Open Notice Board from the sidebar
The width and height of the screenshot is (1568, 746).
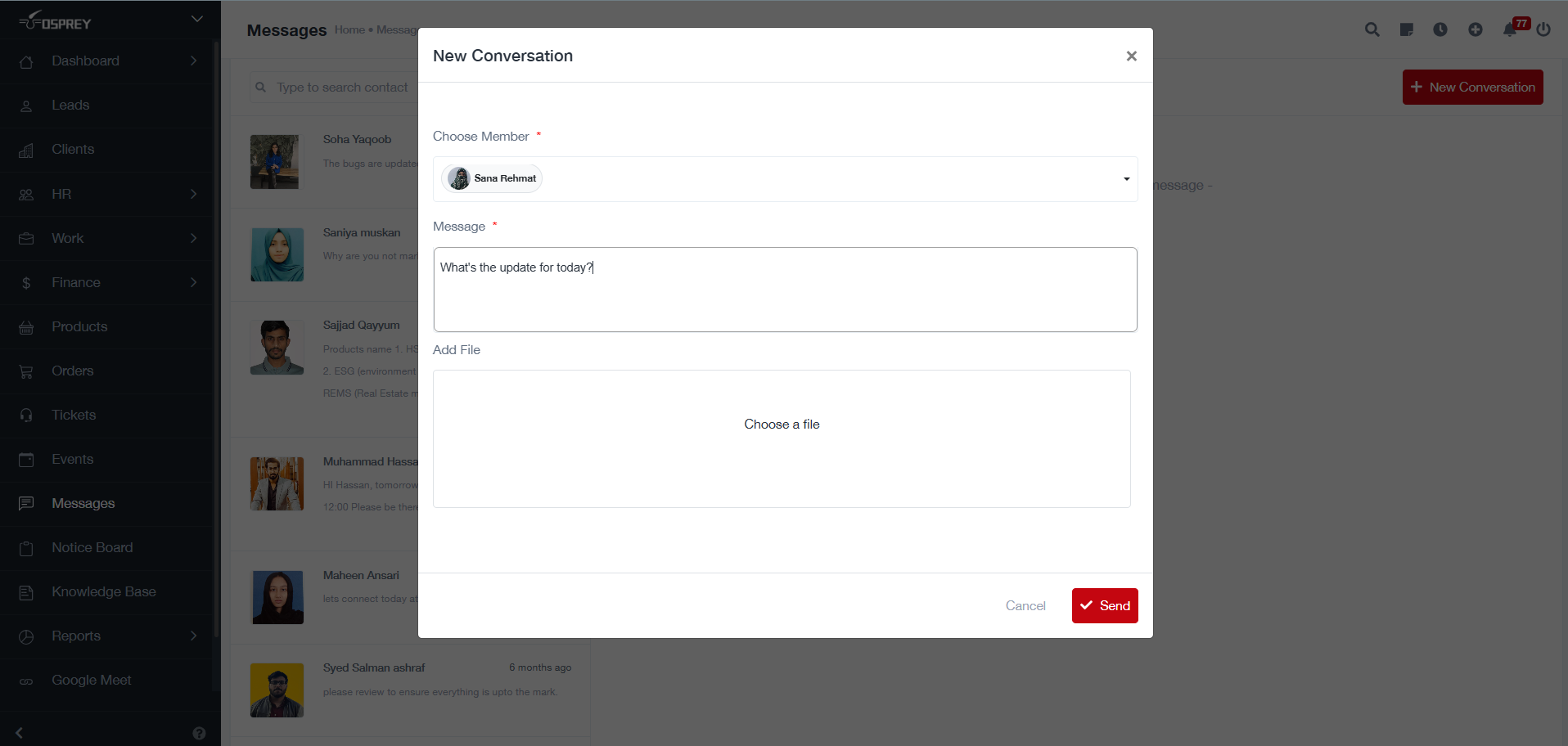tap(92, 547)
